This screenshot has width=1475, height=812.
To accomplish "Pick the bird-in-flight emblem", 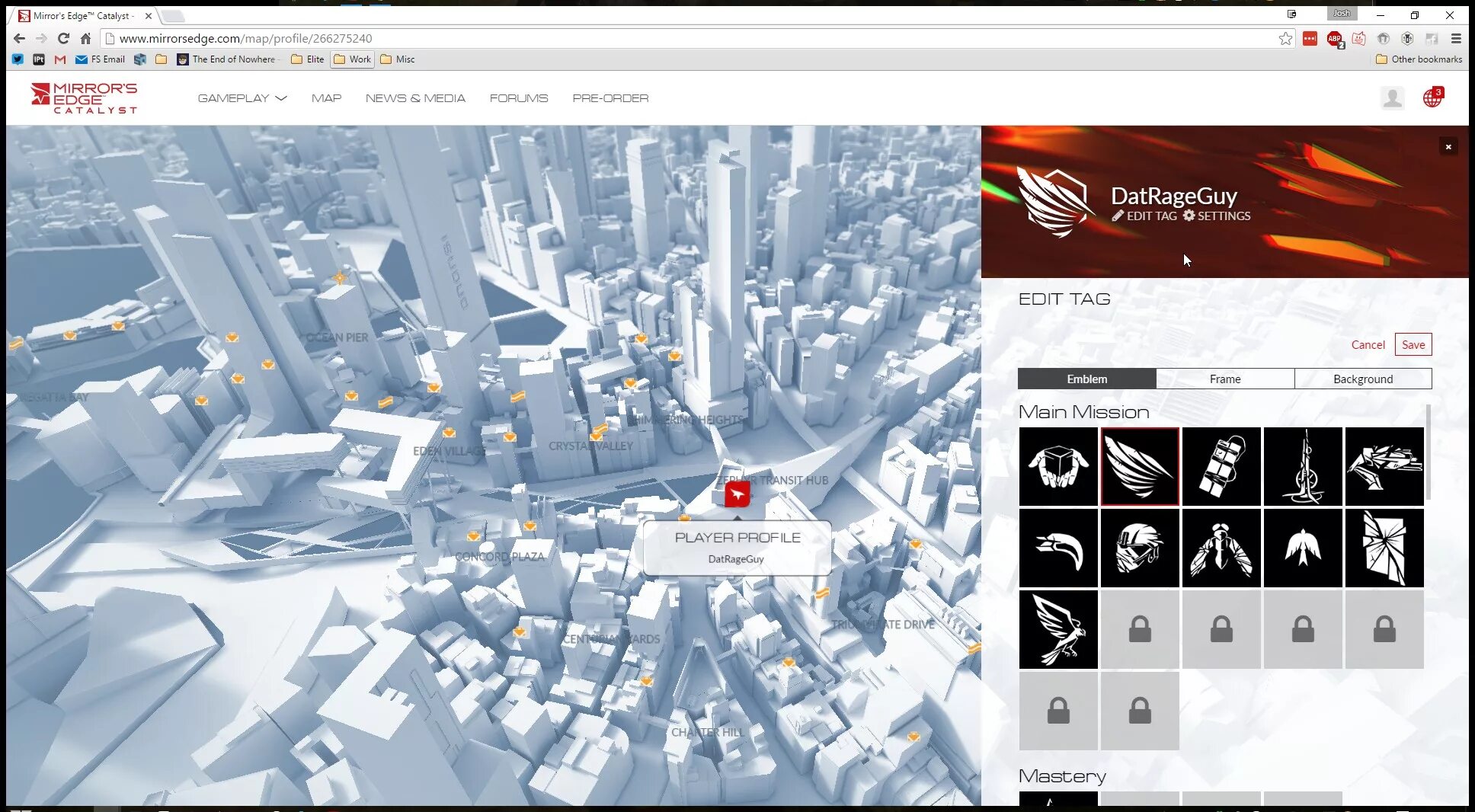I will pyautogui.click(x=1303, y=548).
